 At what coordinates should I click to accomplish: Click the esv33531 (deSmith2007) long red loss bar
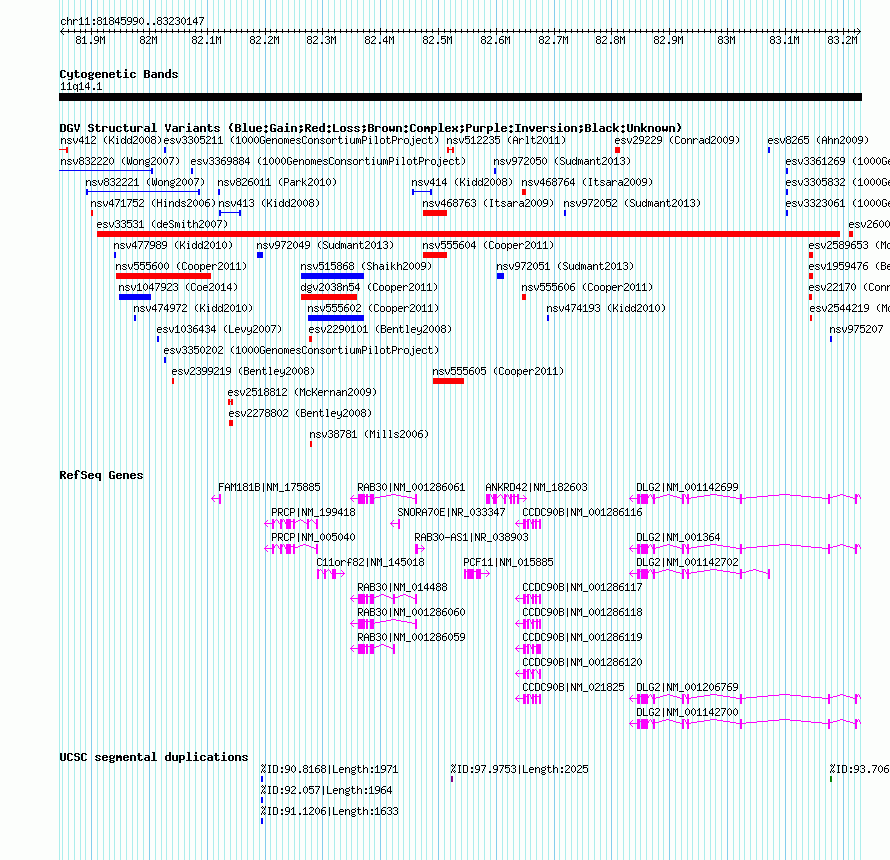pyautogui.click(x=468, y=234)
